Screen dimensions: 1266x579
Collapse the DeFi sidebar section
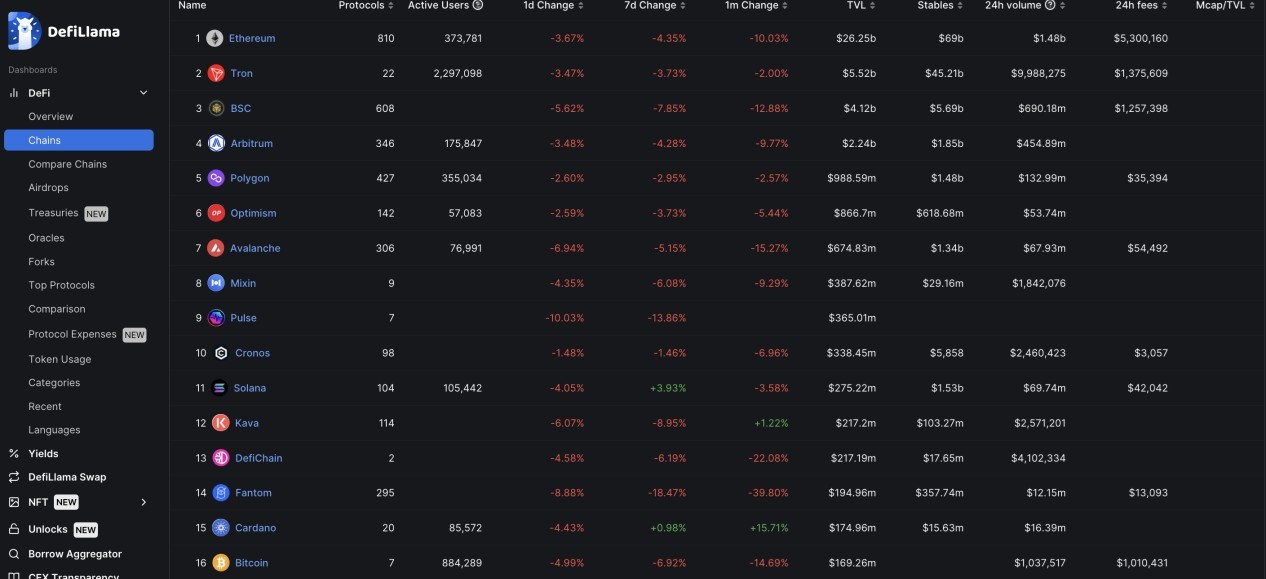tap(143, 93)
